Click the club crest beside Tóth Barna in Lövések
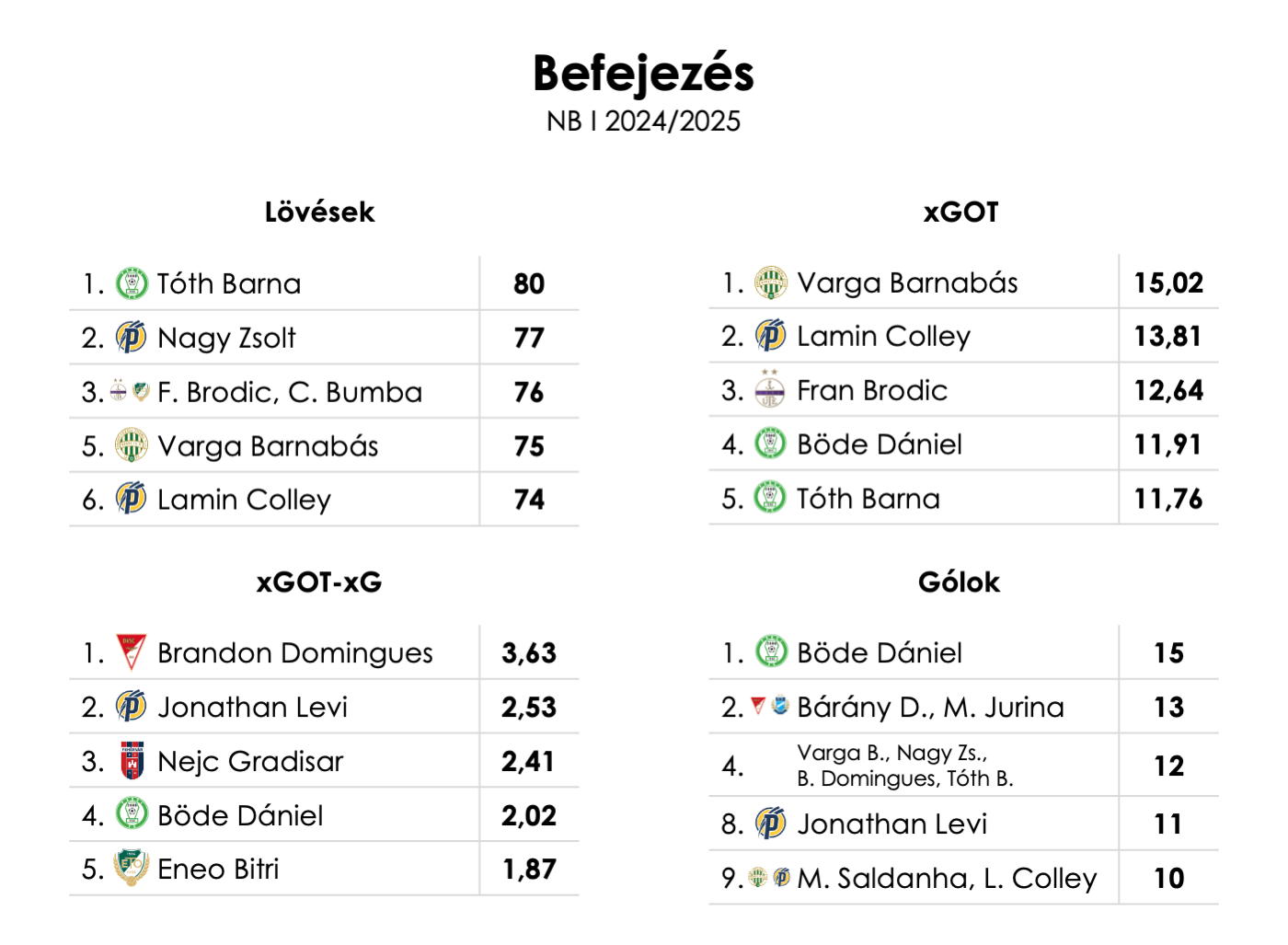 click(x=132, y=283)
